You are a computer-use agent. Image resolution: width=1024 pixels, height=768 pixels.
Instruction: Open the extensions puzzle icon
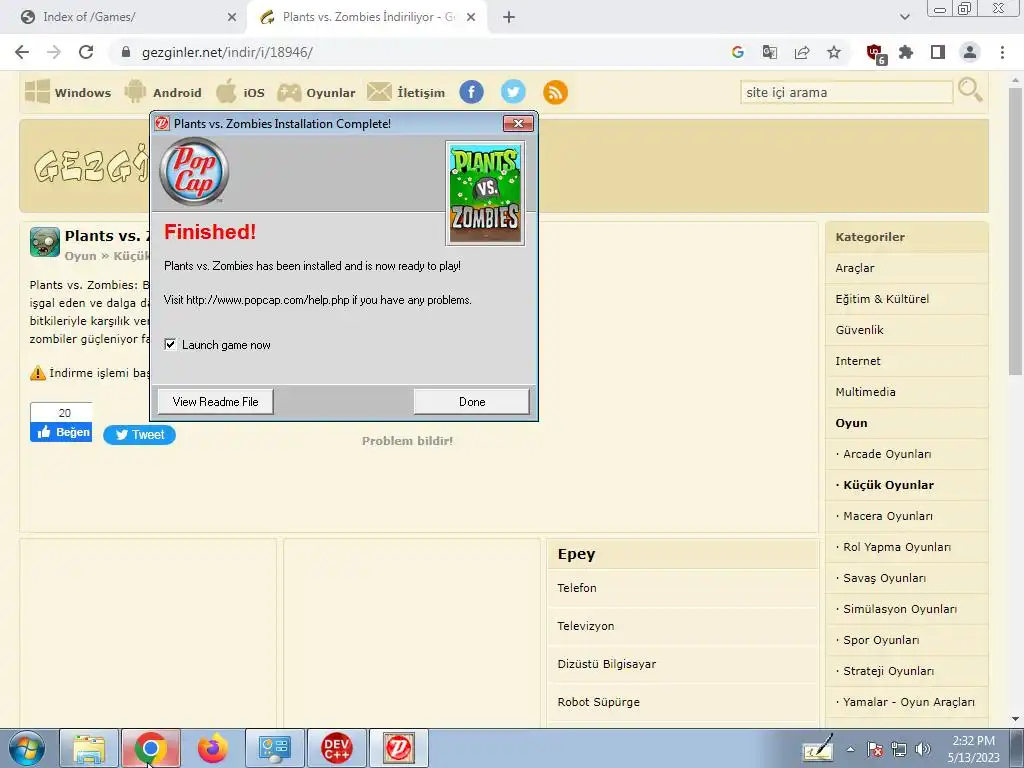coord(906,52)
